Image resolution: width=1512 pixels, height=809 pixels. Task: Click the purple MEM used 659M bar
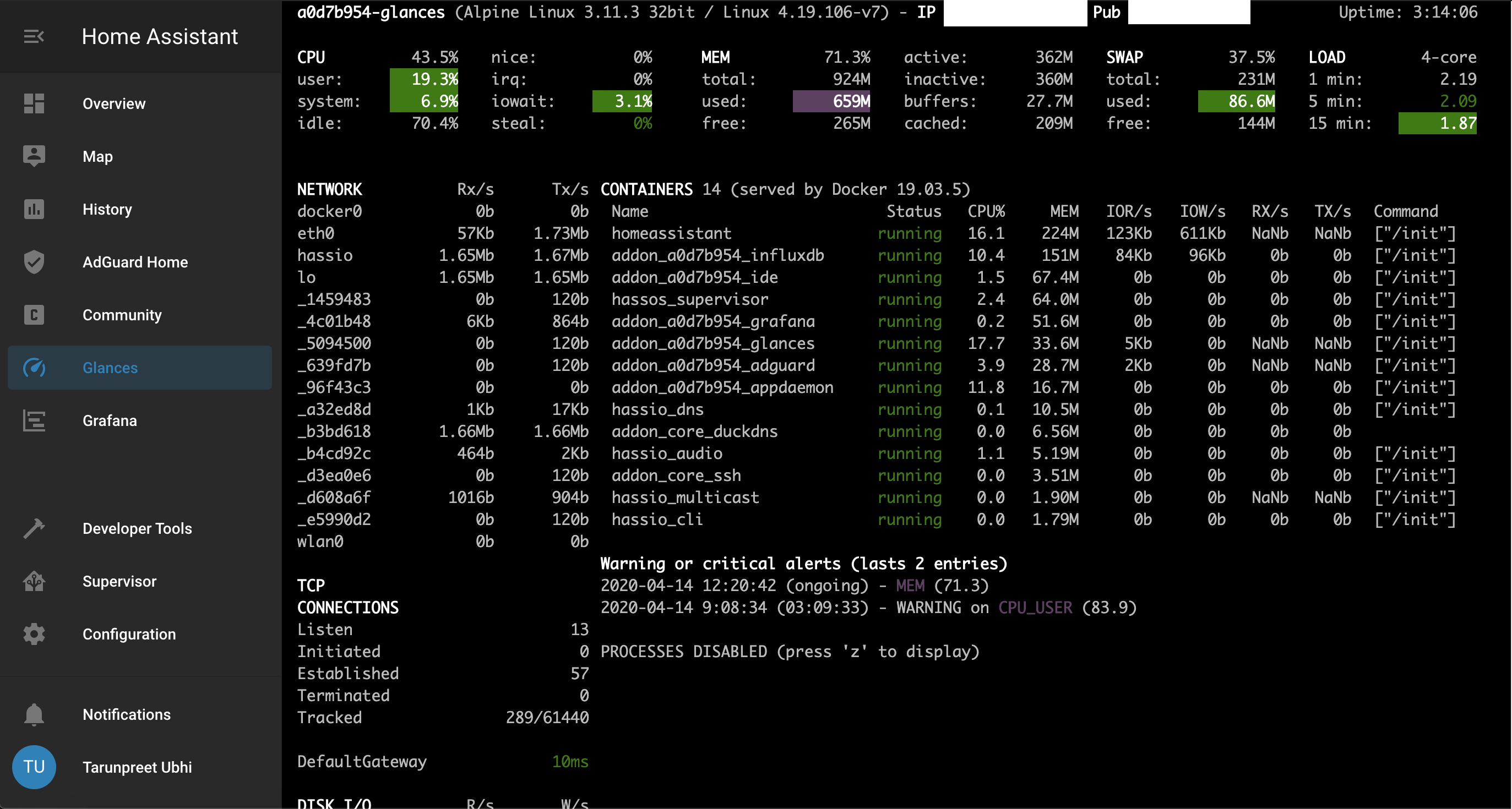(x=831, y=101)
